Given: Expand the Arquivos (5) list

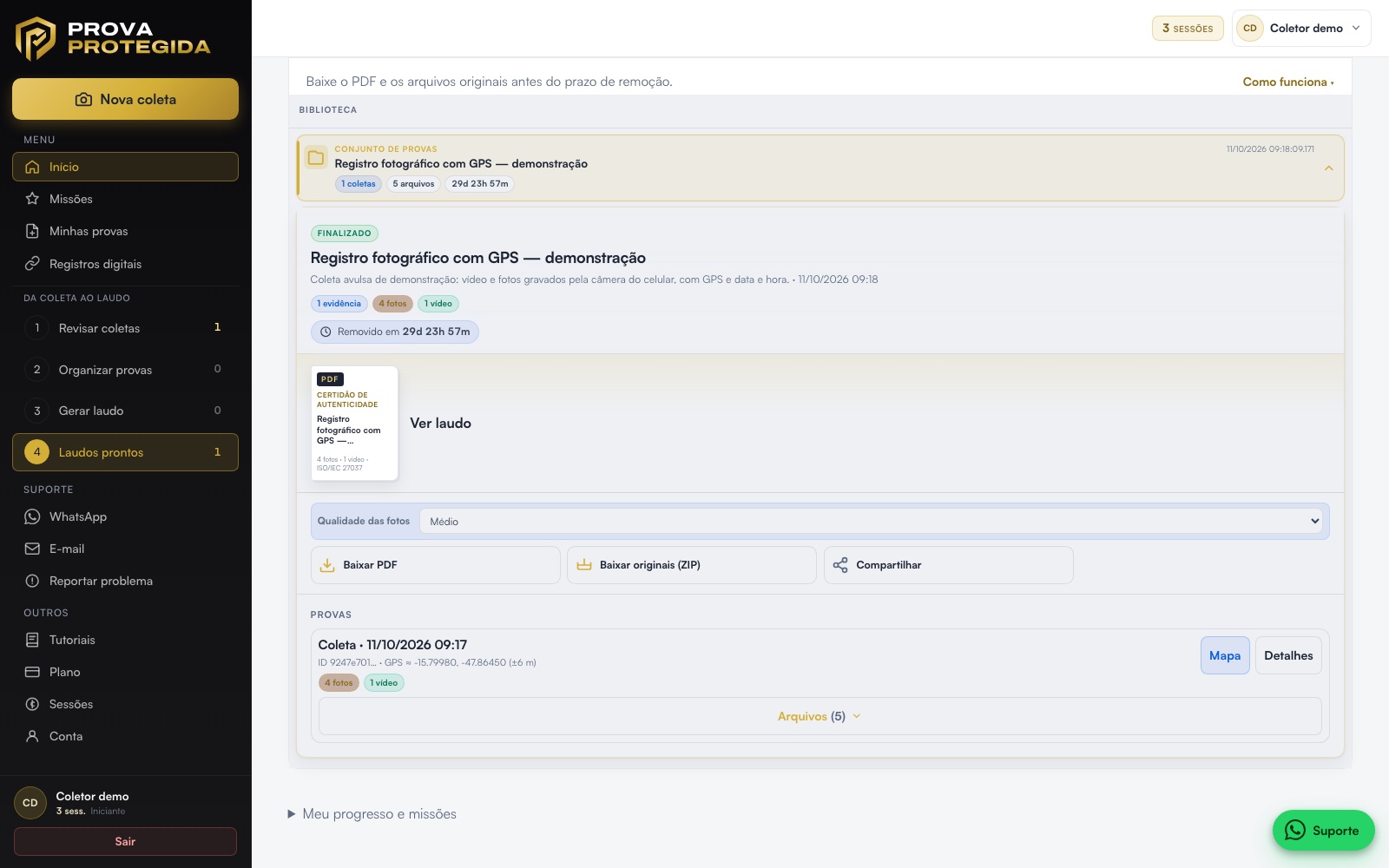Looking at the screenshot, I should click(820, 716).
